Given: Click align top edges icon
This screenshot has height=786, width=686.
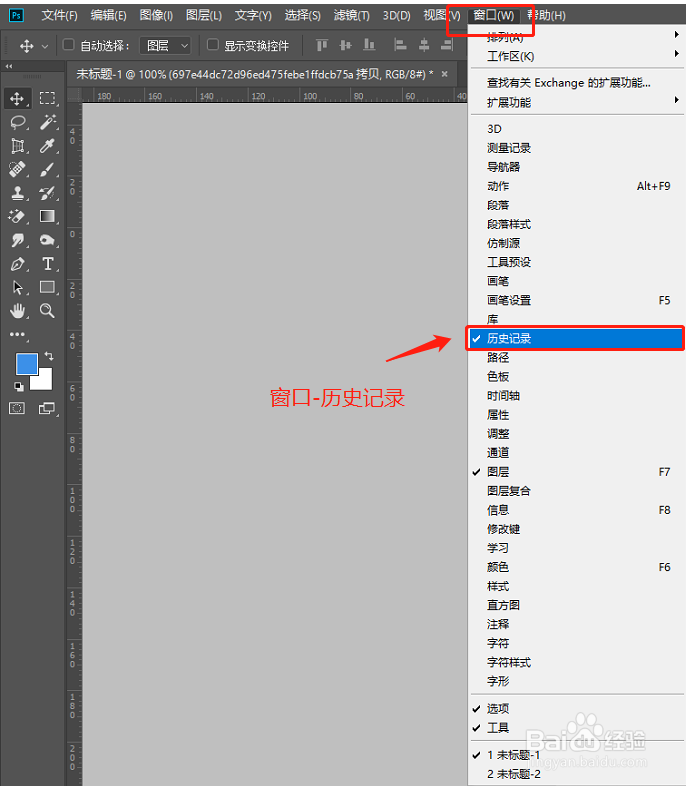Looking at the screenshot, I should coord(322,46).
